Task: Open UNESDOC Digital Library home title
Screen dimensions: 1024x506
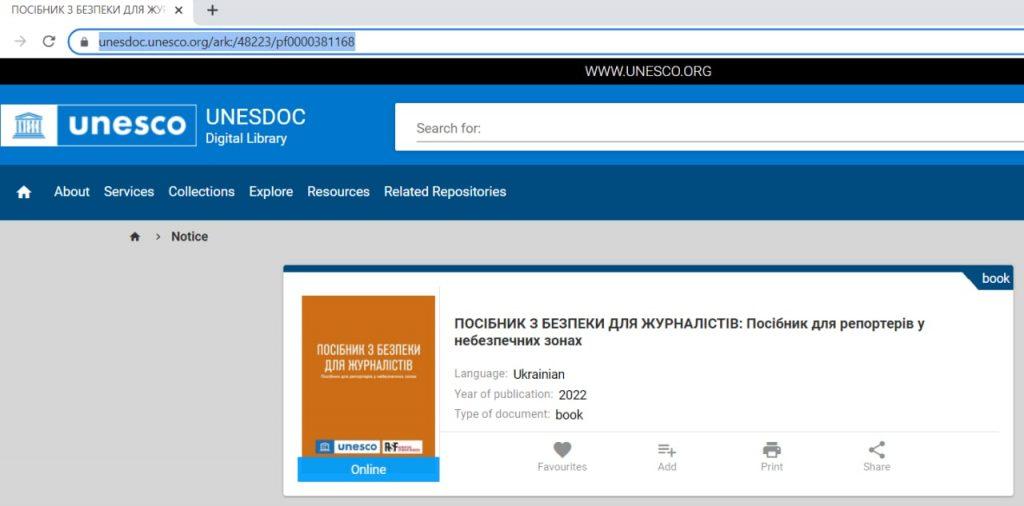Action: click(x=255, y=126)
